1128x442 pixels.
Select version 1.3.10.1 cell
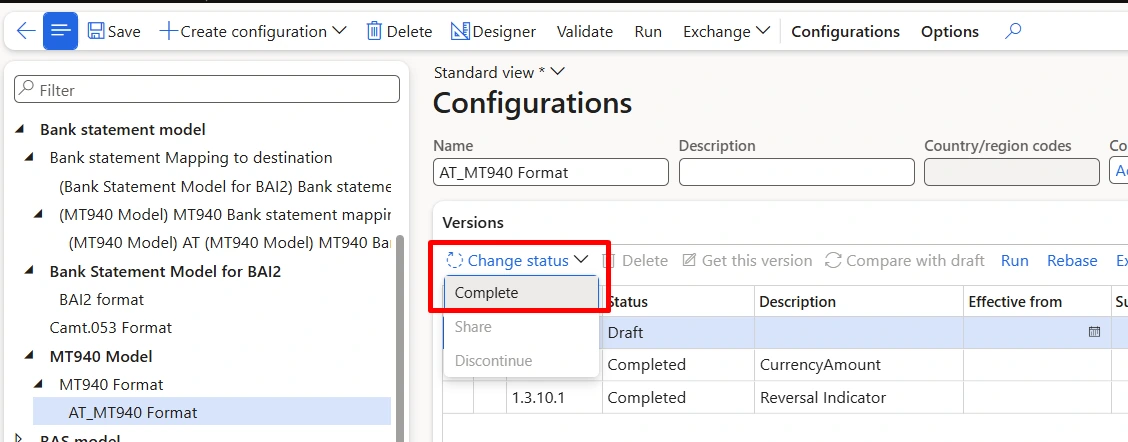(554, 397)
